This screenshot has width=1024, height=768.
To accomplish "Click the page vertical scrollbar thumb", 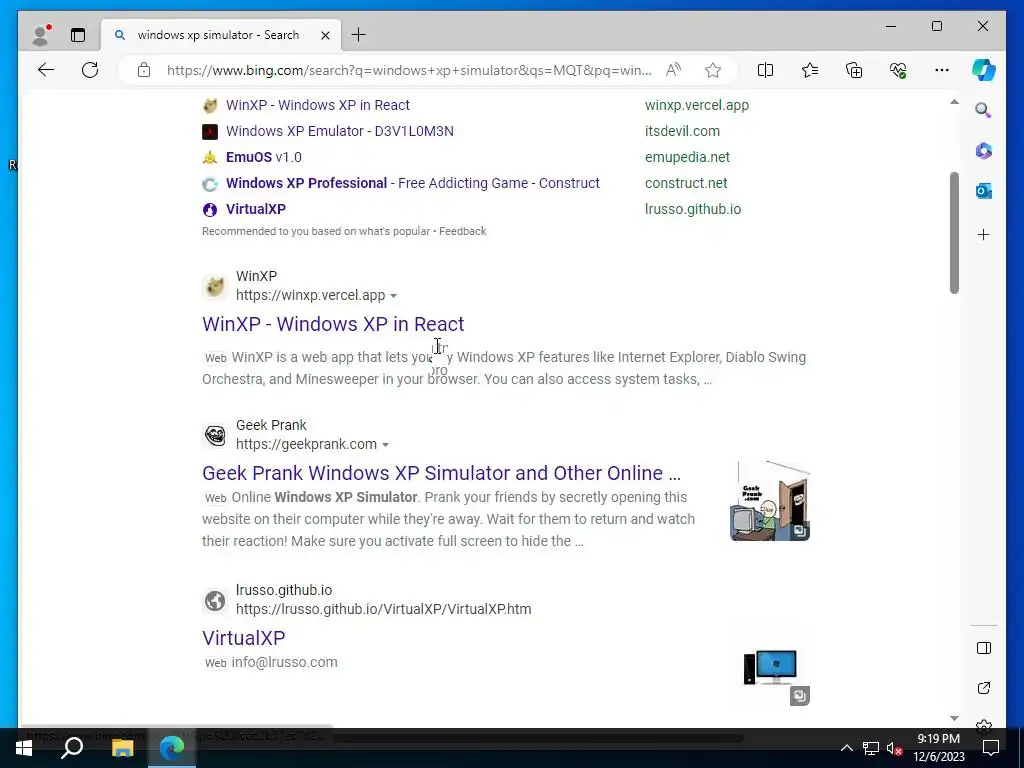I will 954,232.
